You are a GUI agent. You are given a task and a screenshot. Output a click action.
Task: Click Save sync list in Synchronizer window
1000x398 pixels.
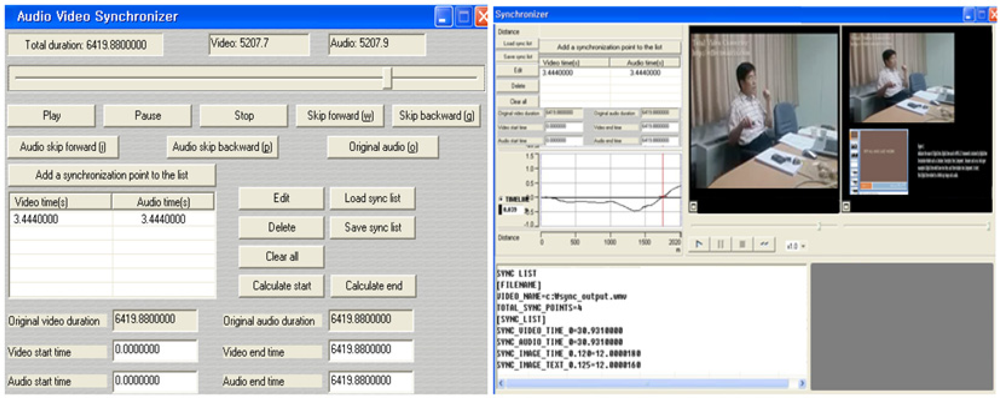518,57
